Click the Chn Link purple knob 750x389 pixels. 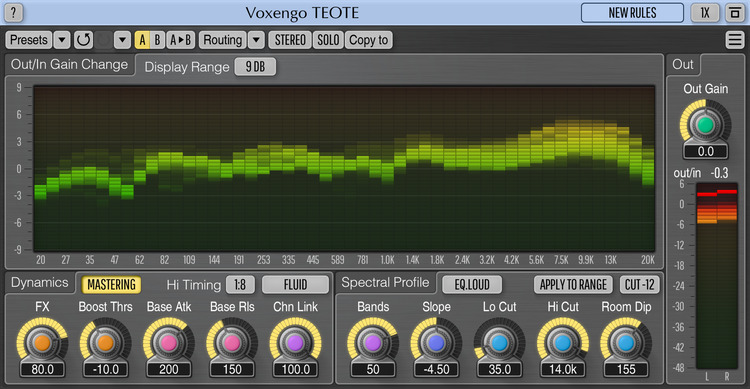tap(295, 343)
